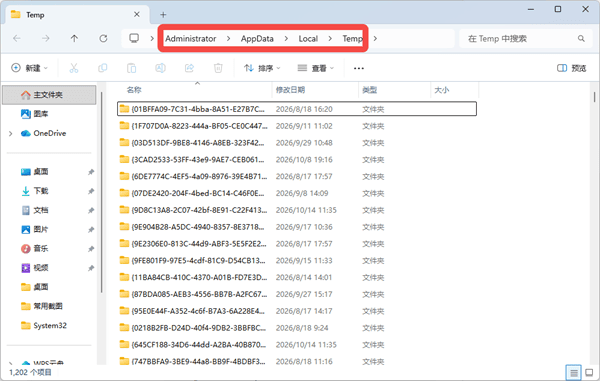600x381 pixels.
Task: Select folder {1F707D0A-8223-444a-BF05-CE0C447...
Action: [x=297, y=126]
